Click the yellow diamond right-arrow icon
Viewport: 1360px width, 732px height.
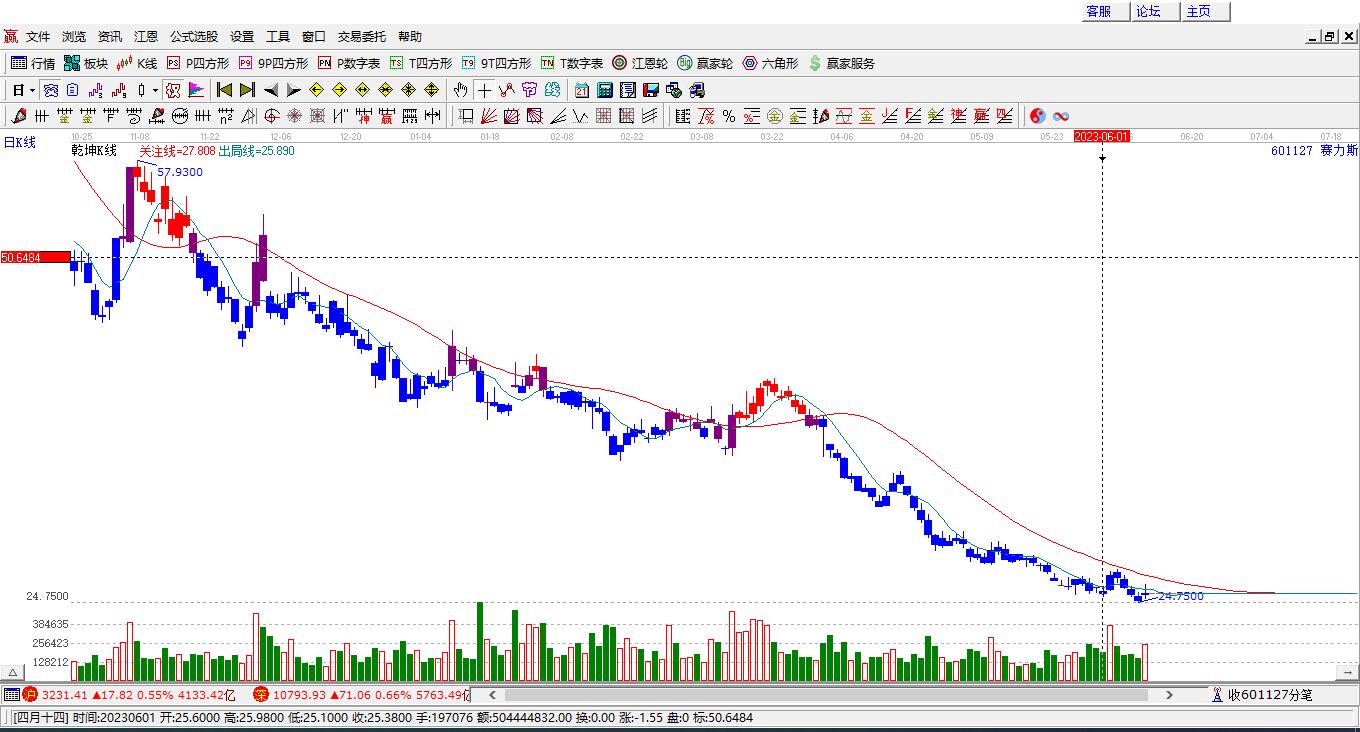[340, 90]
